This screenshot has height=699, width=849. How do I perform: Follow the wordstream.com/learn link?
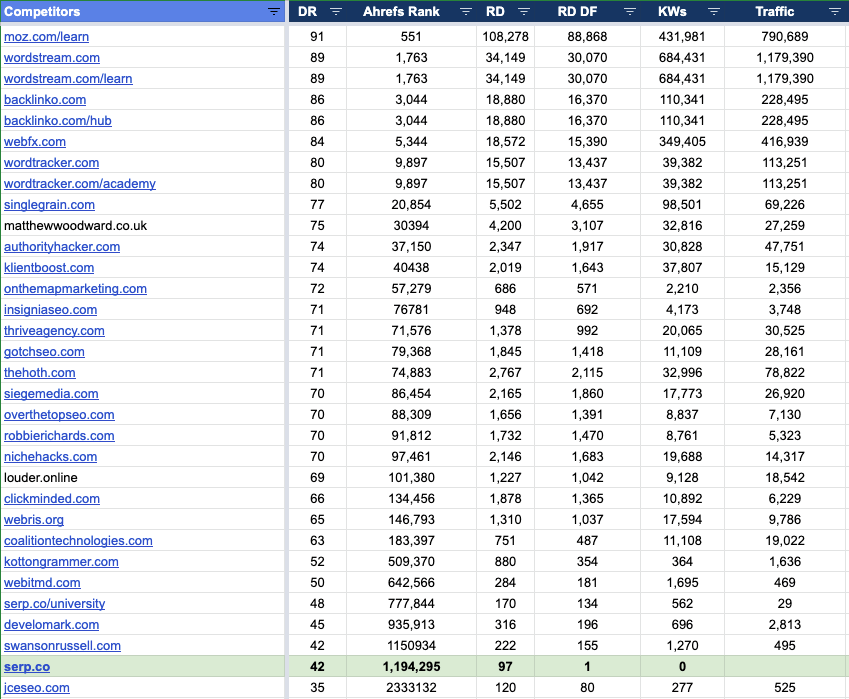[x=68, y=79]
